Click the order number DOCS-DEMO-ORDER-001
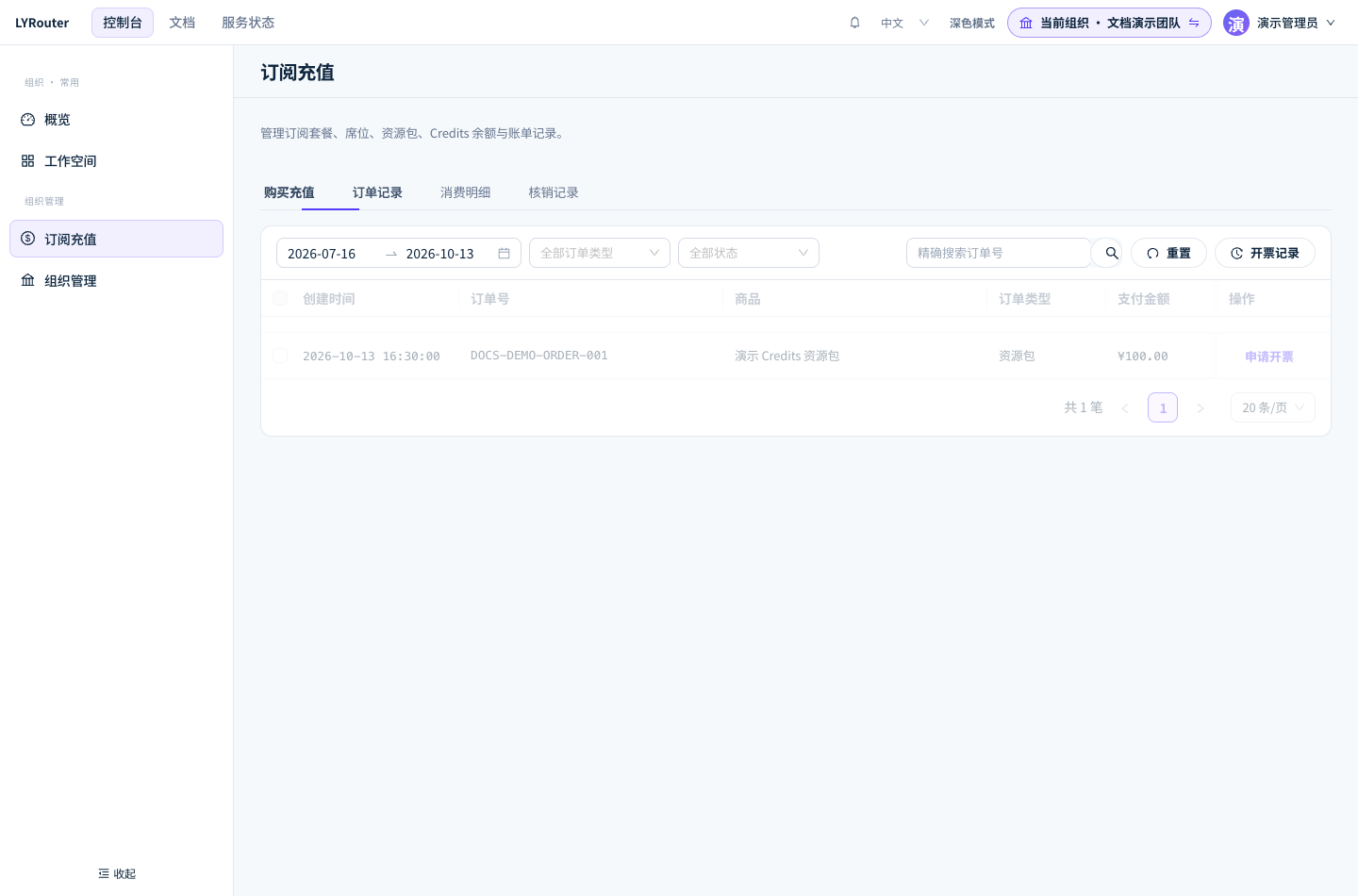The width and height of the screenshot is (1358, 896). coord(539,356)
